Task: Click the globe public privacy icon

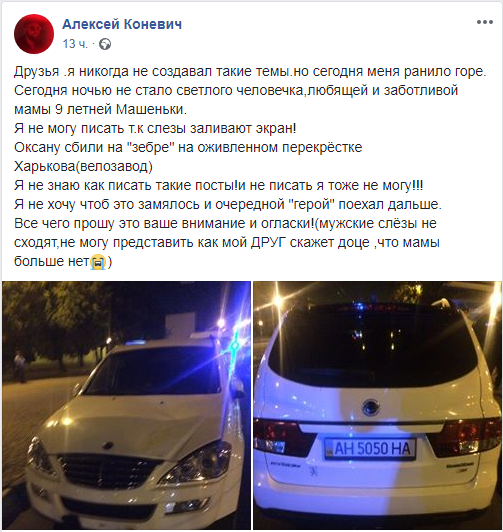Action: pyautogui.click(x=105, y=44)
